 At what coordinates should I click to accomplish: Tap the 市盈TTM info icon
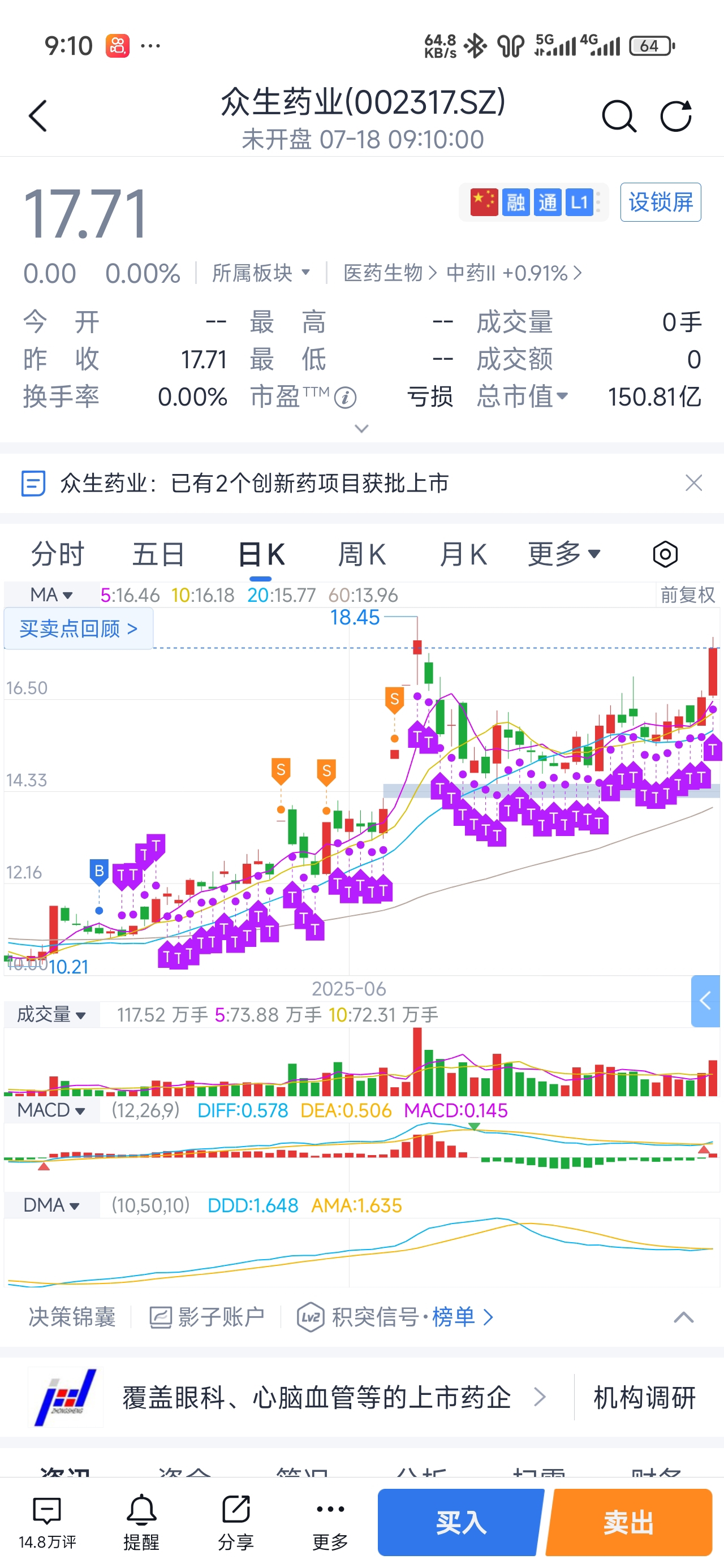[x=345, y=398]
